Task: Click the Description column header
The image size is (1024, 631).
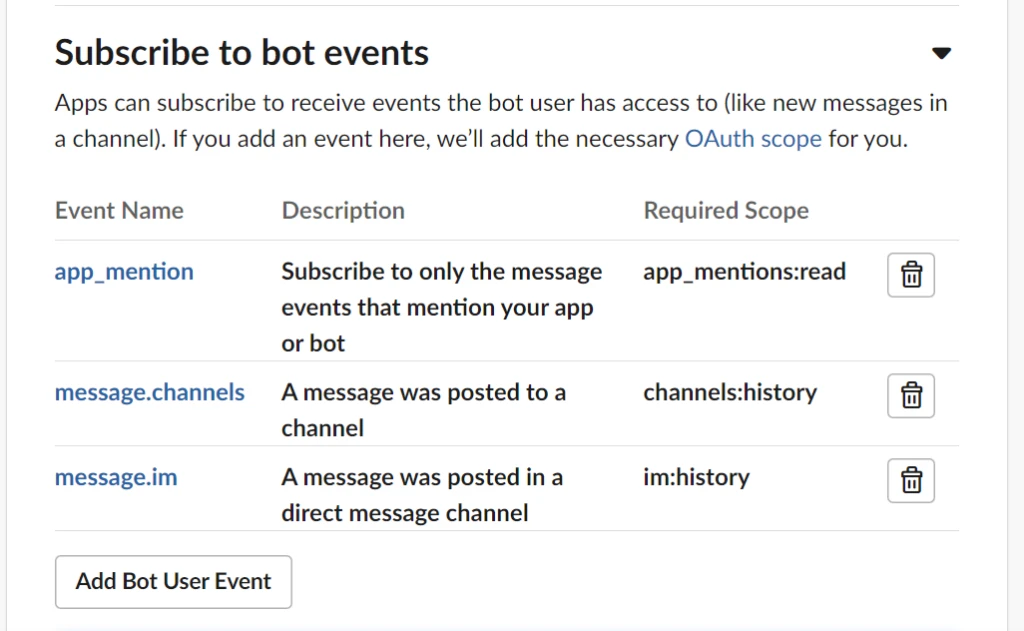Action: 343,211
